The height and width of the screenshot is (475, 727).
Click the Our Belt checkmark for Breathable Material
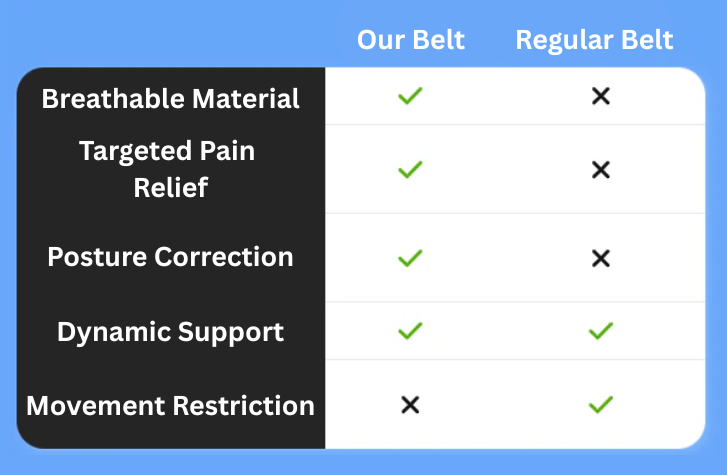410,97
